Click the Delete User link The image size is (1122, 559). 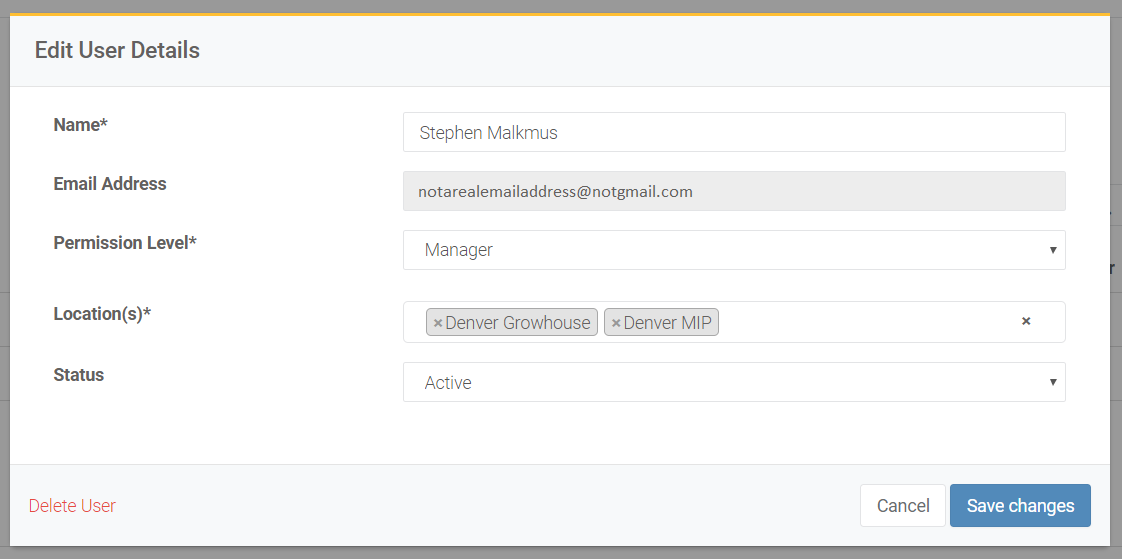click(72, 506)
